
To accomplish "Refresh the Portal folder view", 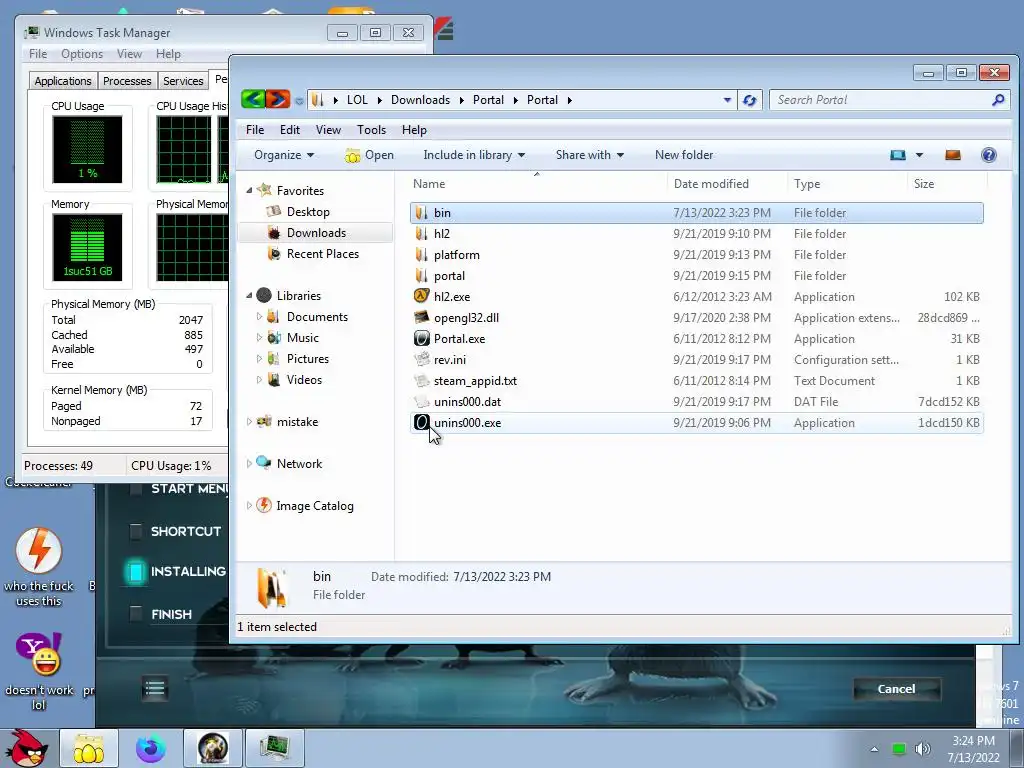I will click(750, 100).
